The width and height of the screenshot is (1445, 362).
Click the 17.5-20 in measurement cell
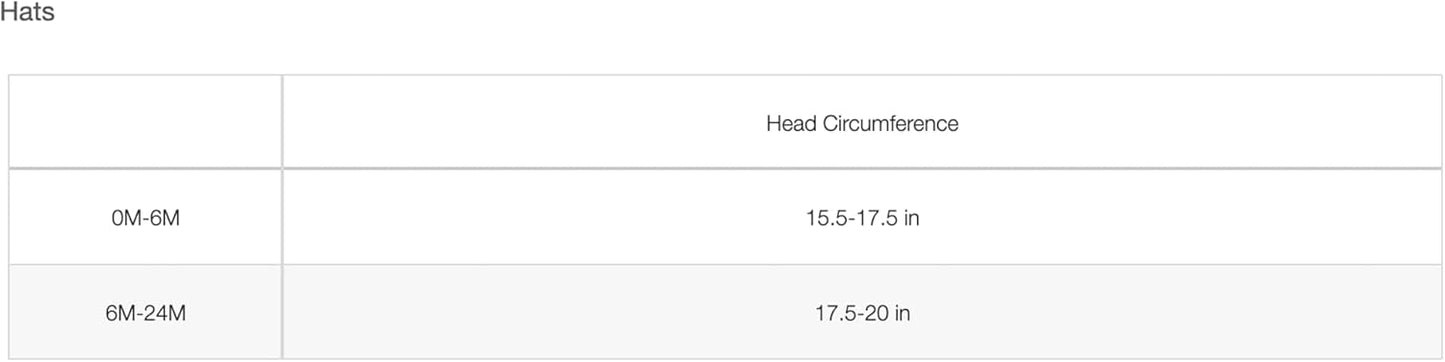coord(862,312)
